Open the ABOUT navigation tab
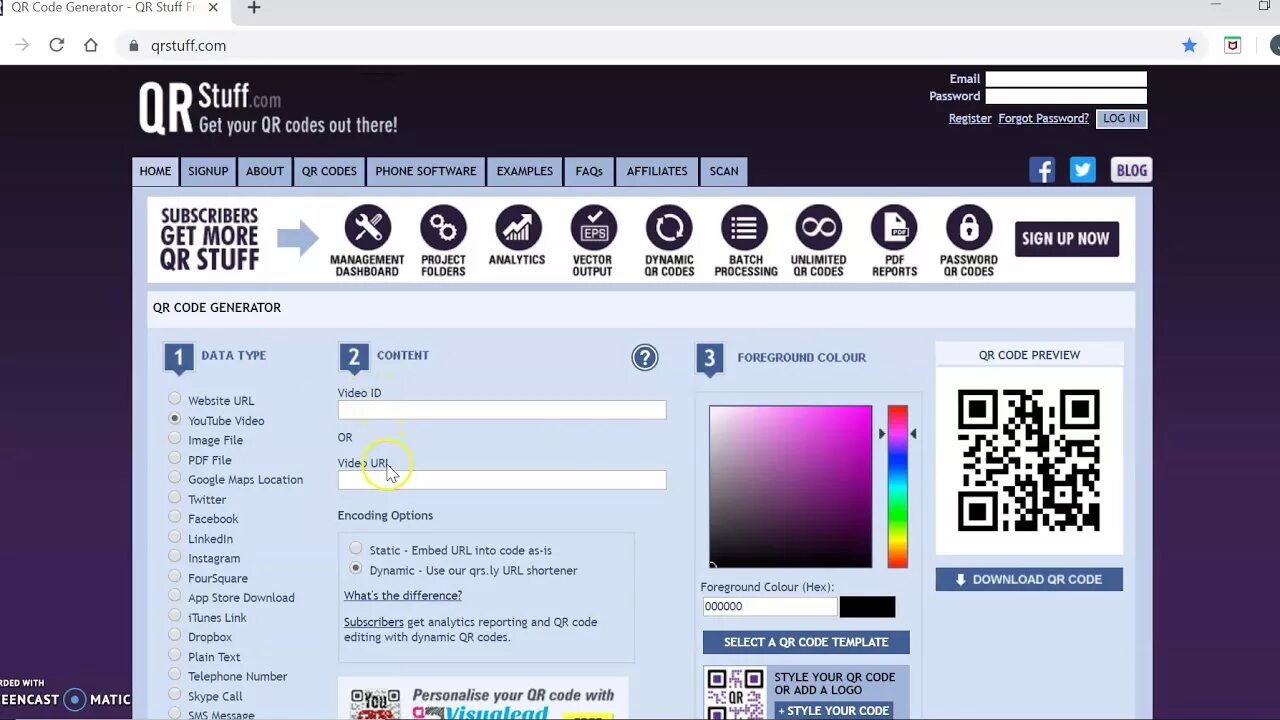Image resolution: width=1280 pixels, height=720 pixels. pyautogui.click(x=265, y=171)
